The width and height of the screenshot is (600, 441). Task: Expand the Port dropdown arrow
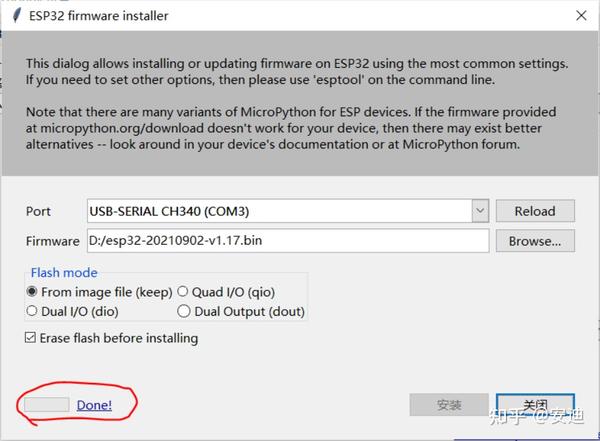point(480,211)
